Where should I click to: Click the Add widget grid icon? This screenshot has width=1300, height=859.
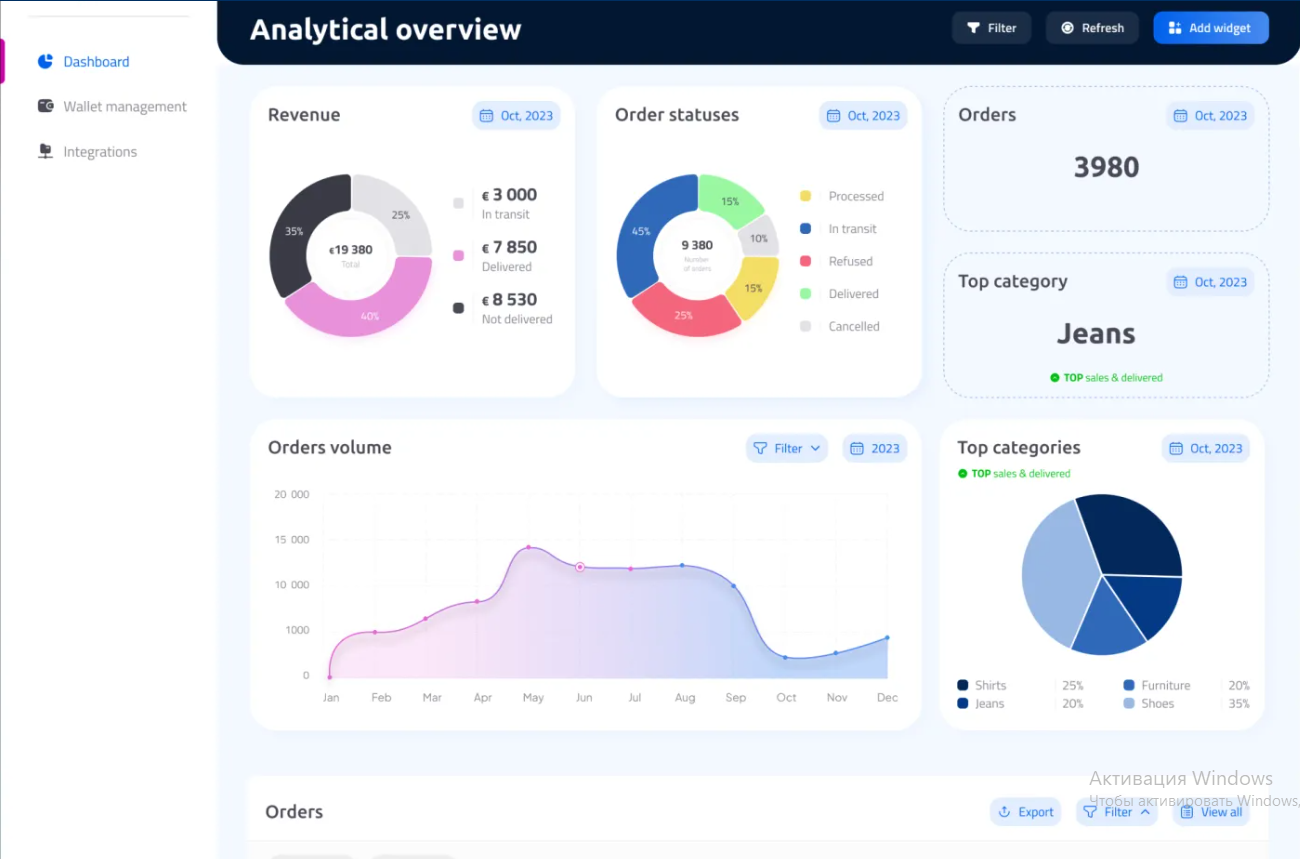(x=1175, y=28)
